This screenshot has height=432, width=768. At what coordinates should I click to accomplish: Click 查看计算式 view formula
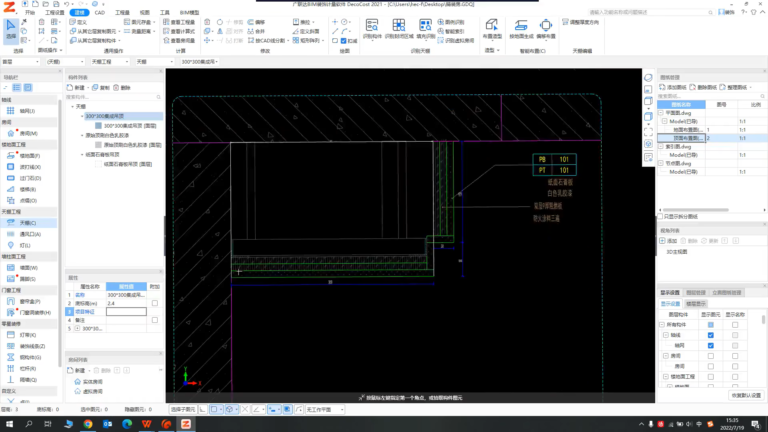point(179,31)
